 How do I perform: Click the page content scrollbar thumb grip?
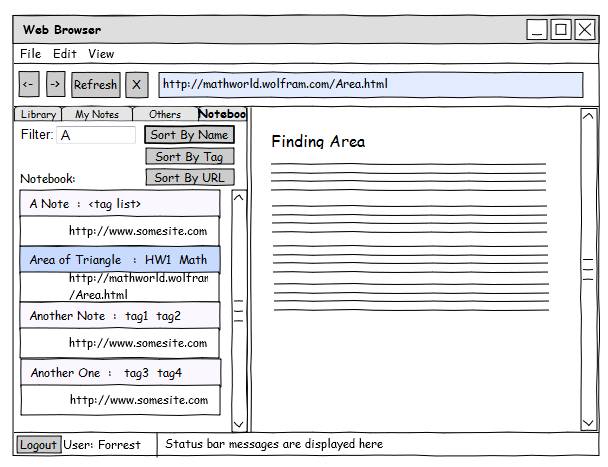588,269
